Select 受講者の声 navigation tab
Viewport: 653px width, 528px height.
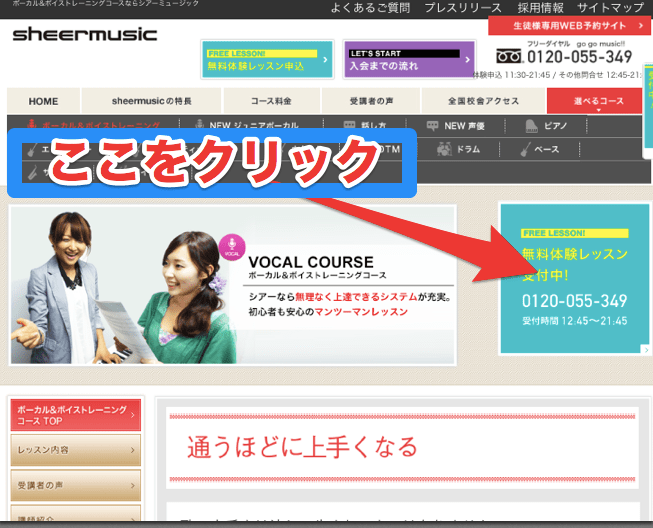[x=371, y=101]
